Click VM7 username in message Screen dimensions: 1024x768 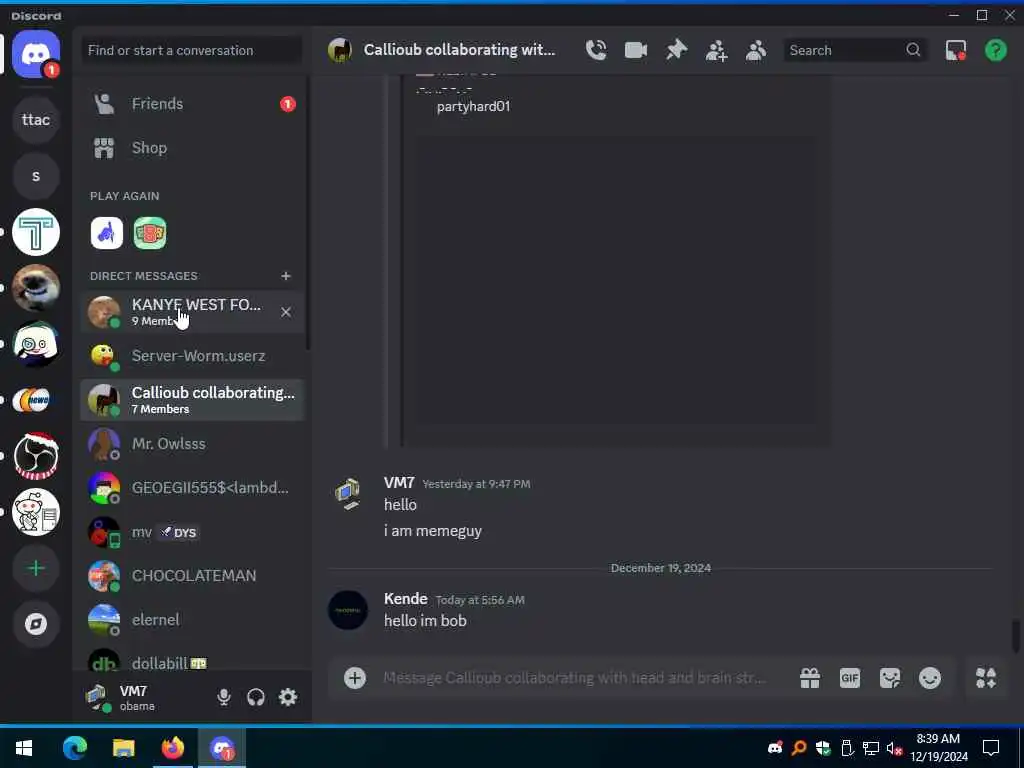coord(399,483)
